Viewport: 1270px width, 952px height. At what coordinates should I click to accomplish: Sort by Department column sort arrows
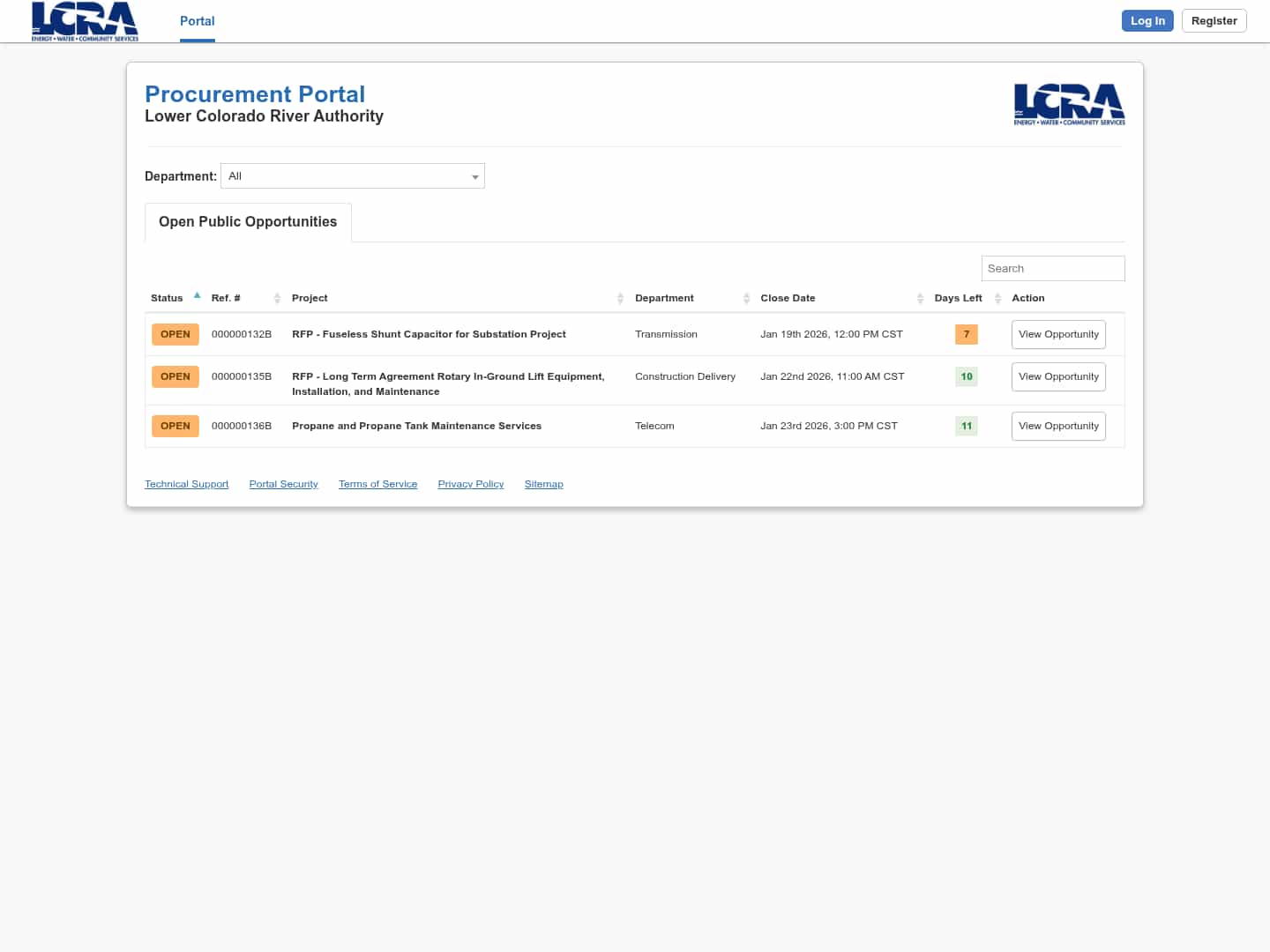pyautogui.click(x=746, y=299)
